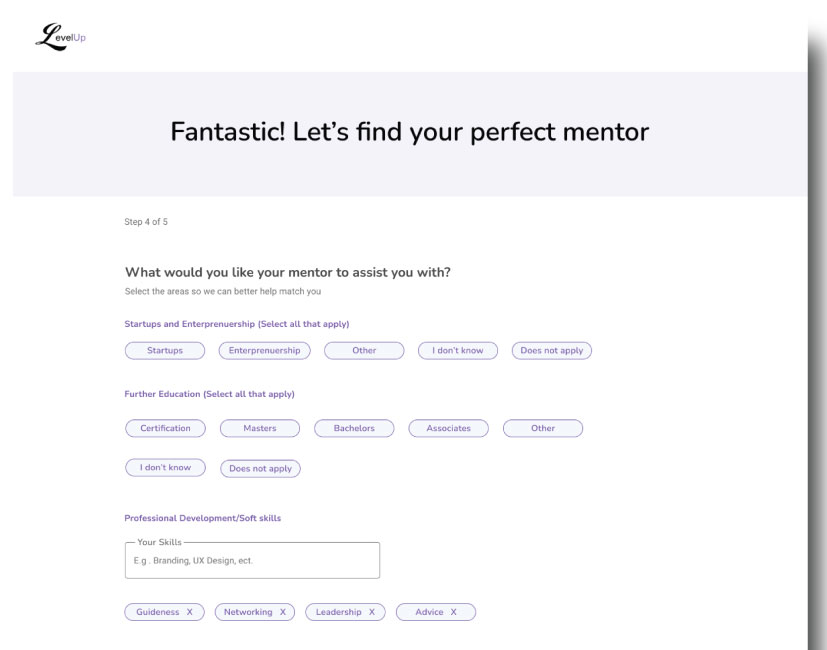This screenshot has width=827, height=650.
Task: Choose Other under Startups and Enterprenuership
Action: pyautogui.click(x=364, y=351)
